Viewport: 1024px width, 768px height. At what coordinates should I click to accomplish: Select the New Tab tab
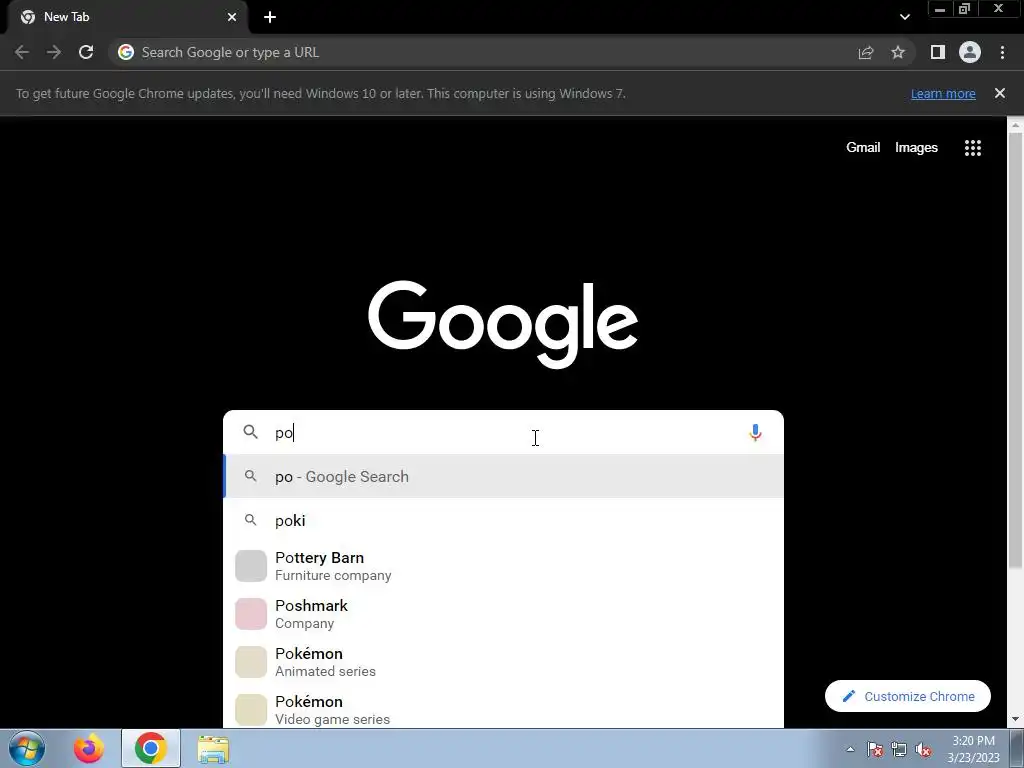point(127,17)
